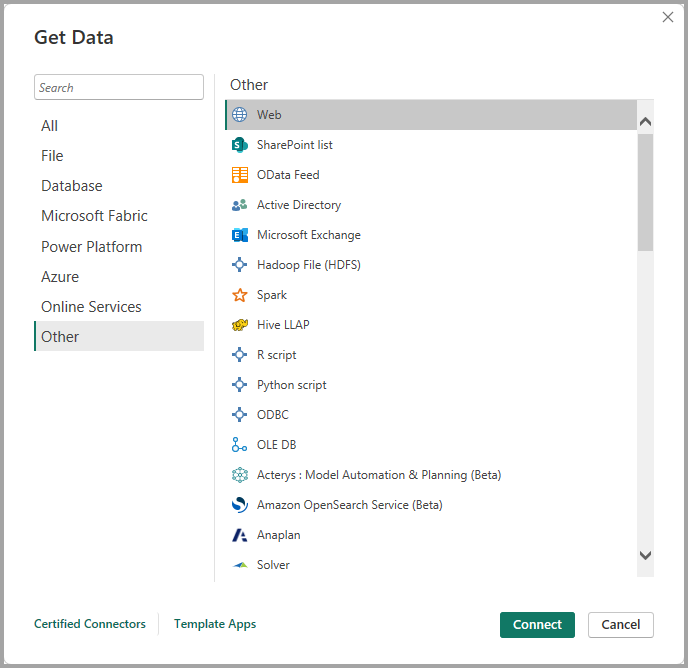Click the OData Feed orange icon
Viewport: 688px width, 668px height.
[x=240, y=175]
